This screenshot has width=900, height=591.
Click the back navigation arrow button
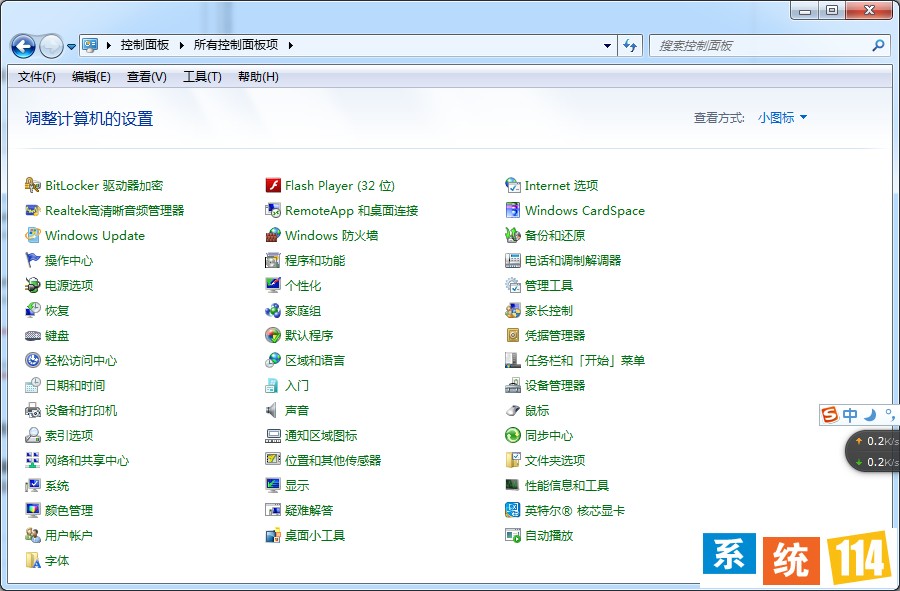(x=23, y=46)
